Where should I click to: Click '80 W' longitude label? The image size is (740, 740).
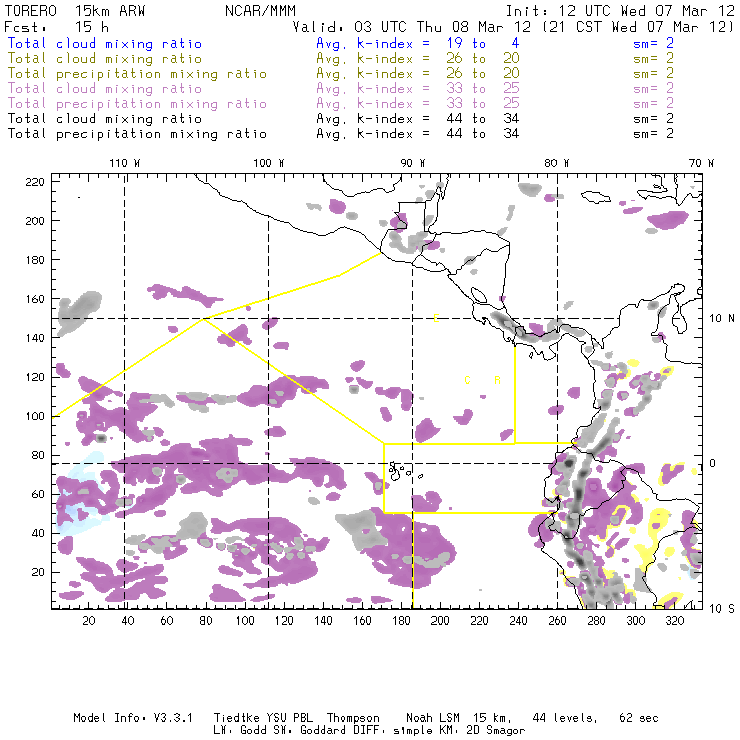click(556, 163)
